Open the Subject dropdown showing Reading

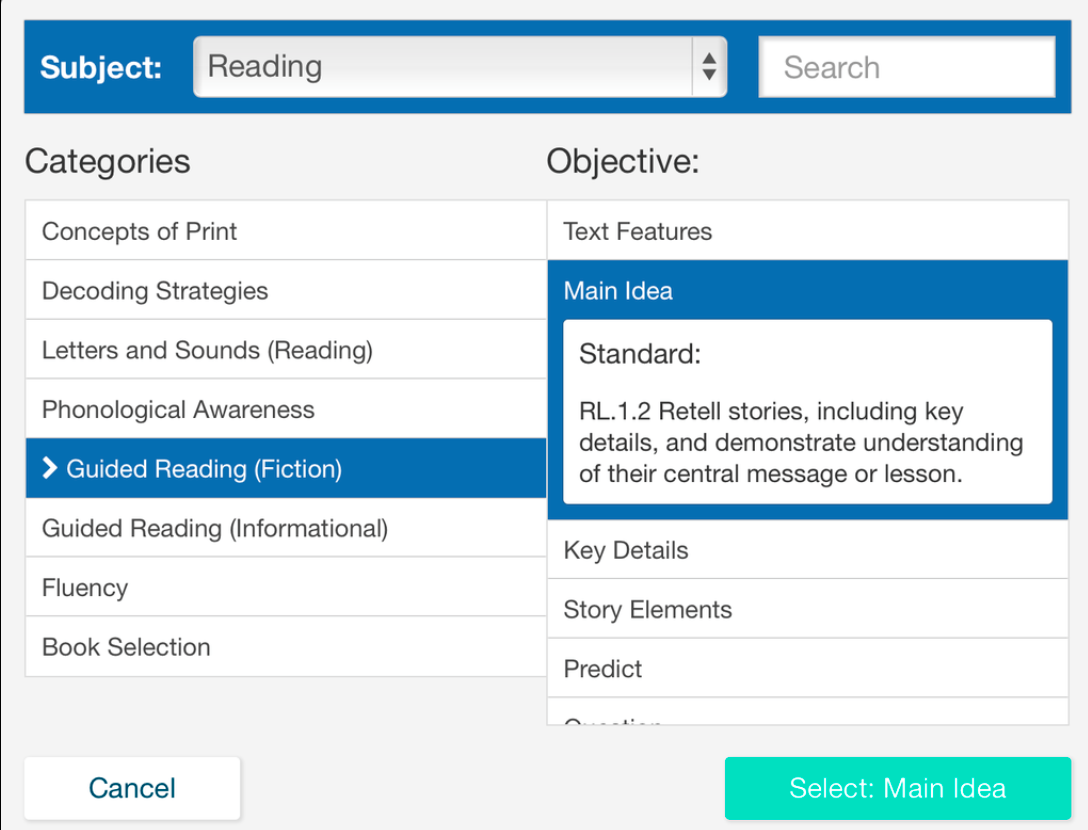point(445,67)
